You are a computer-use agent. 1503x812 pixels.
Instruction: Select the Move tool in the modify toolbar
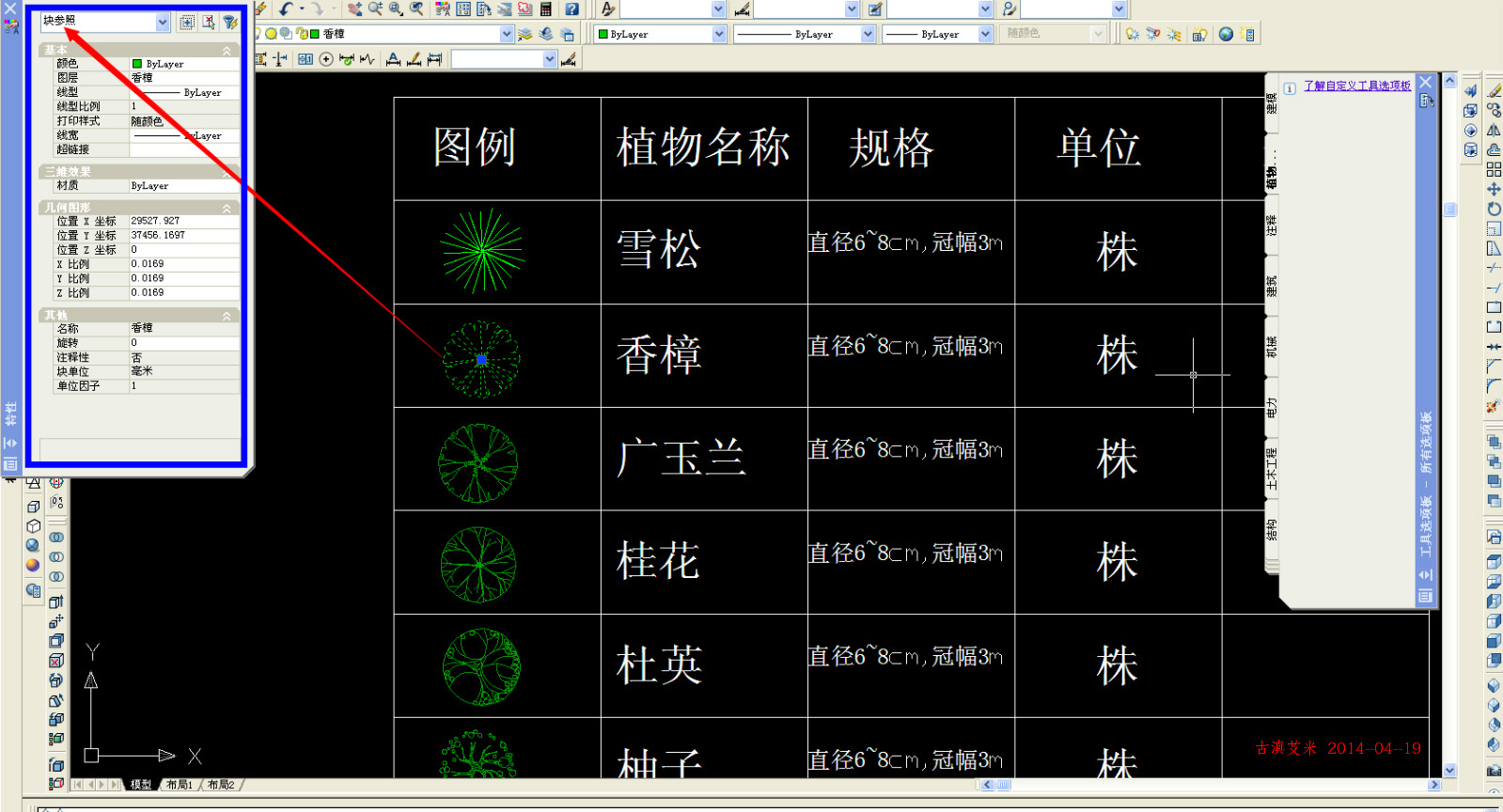pos(1494,189)
